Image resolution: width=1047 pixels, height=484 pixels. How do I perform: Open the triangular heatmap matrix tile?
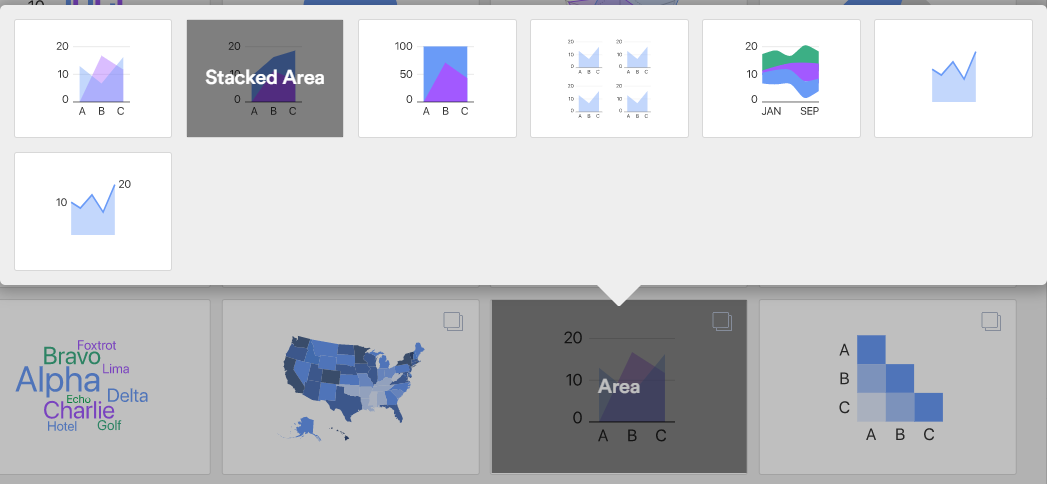tap(887, 387)
